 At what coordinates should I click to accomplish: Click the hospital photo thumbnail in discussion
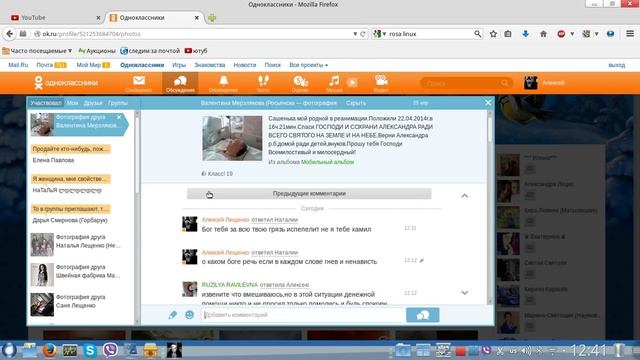(232, 138)
